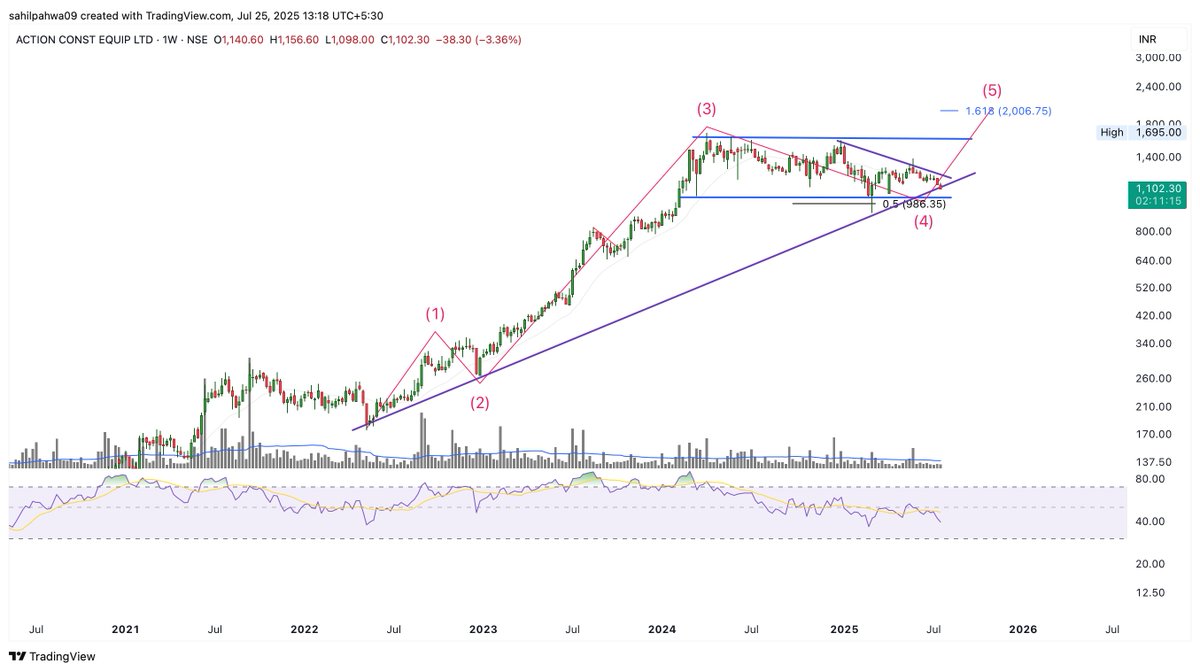This screenshot has width=1200, height=672.
Task: Click the close value C1,102.30 in the legend
Action: pyautogui.click(x=414, y=38)
